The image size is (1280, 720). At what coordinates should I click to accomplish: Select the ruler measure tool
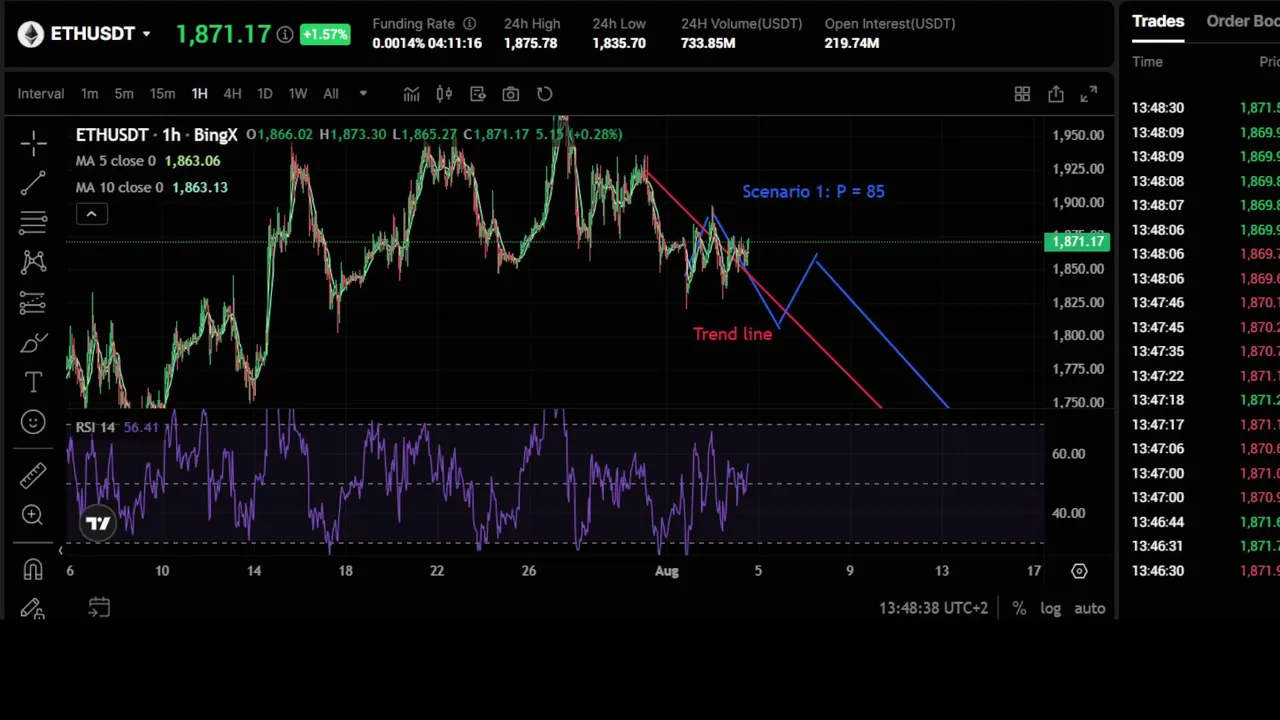[33, 475]
